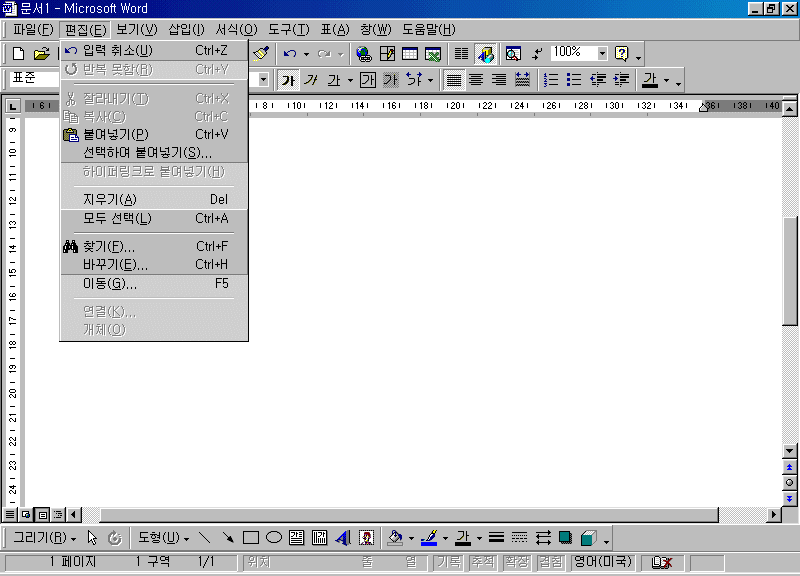Click the Insert Table icon
The height and width of the screenshot is (576, 800).
[x=410, y=54]
